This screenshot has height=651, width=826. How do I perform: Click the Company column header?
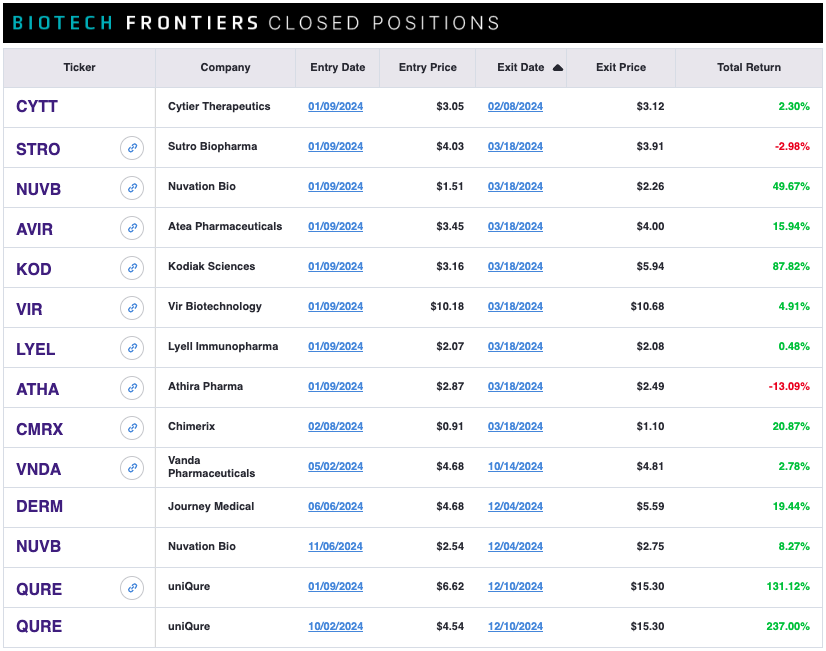coord(225,67)
